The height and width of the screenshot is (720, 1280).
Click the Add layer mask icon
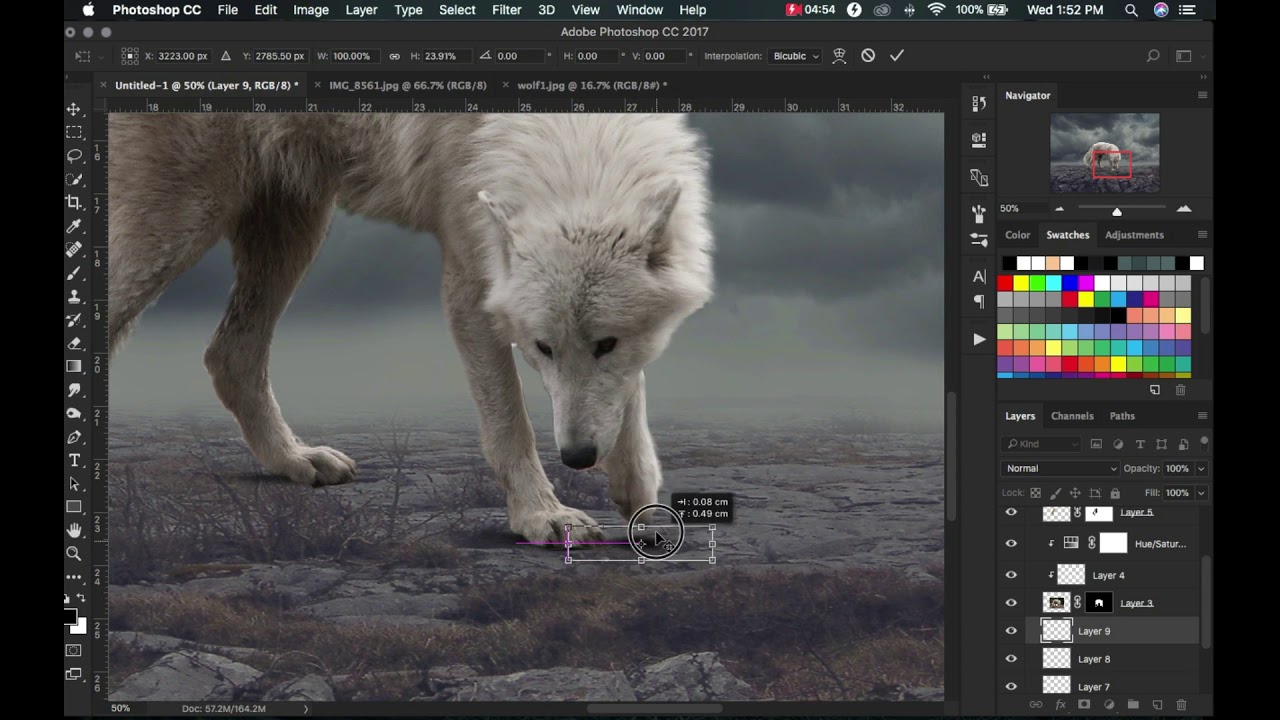(x=1083, y=705)
